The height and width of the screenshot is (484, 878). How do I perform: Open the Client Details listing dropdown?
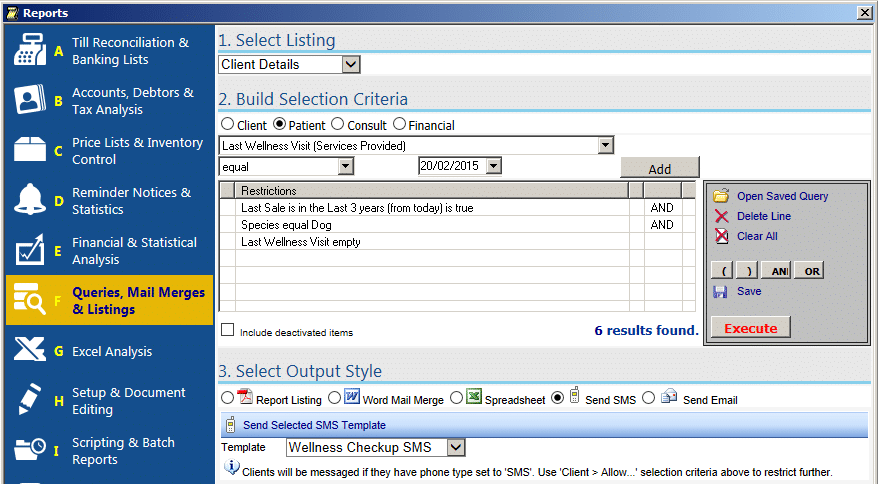pyautogui.click(x=351, y=64)
